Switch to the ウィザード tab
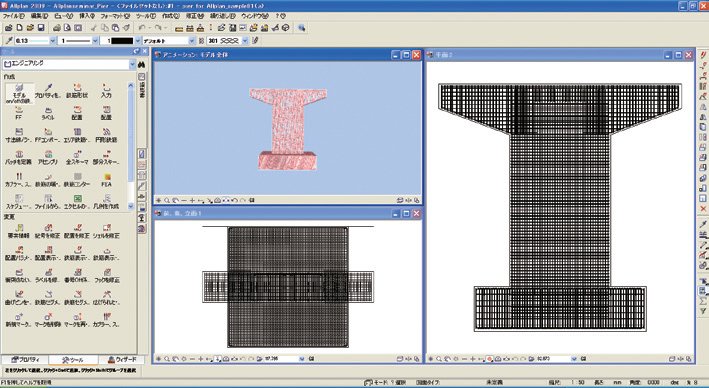This screenshot has width=709, height=388. click(122, 360)
